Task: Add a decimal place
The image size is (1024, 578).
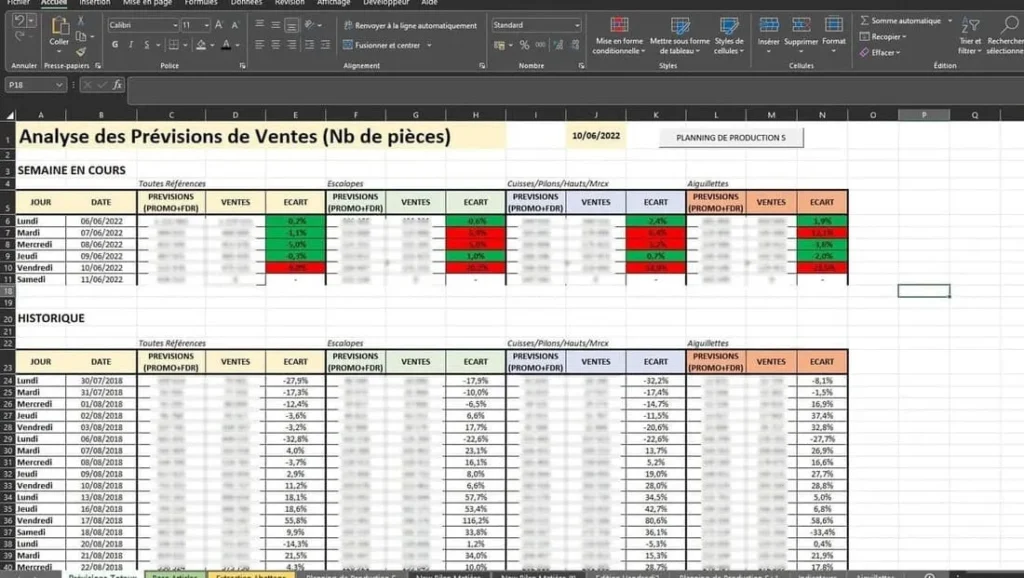Action: pos(558,45)
